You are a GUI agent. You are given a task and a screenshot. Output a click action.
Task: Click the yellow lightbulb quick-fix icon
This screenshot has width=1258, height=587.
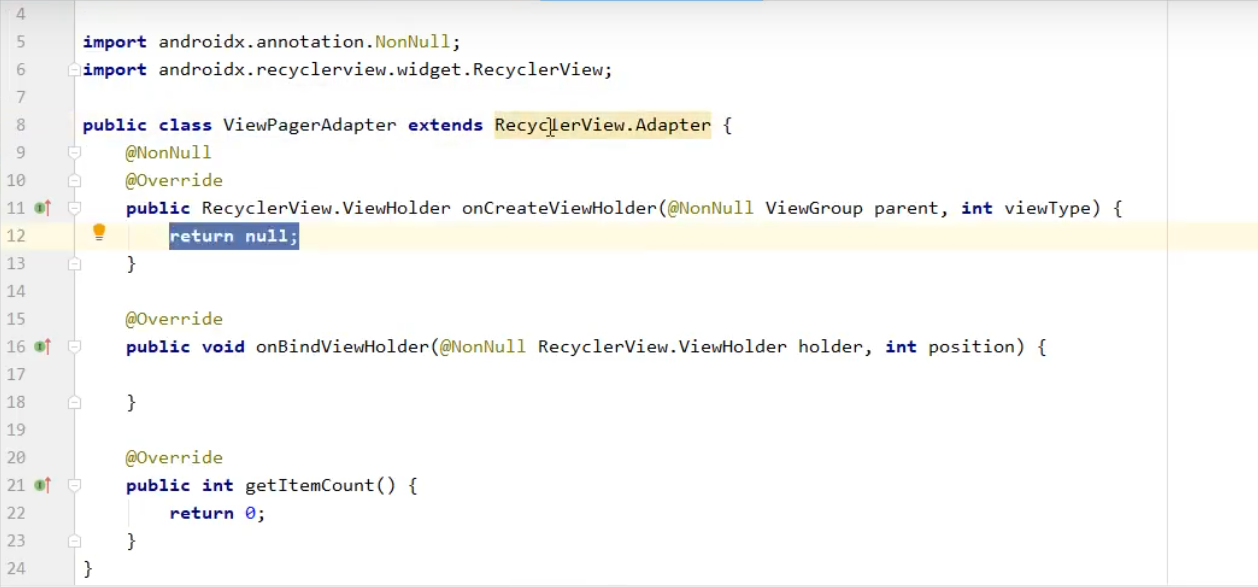click(x=99, y=233)
